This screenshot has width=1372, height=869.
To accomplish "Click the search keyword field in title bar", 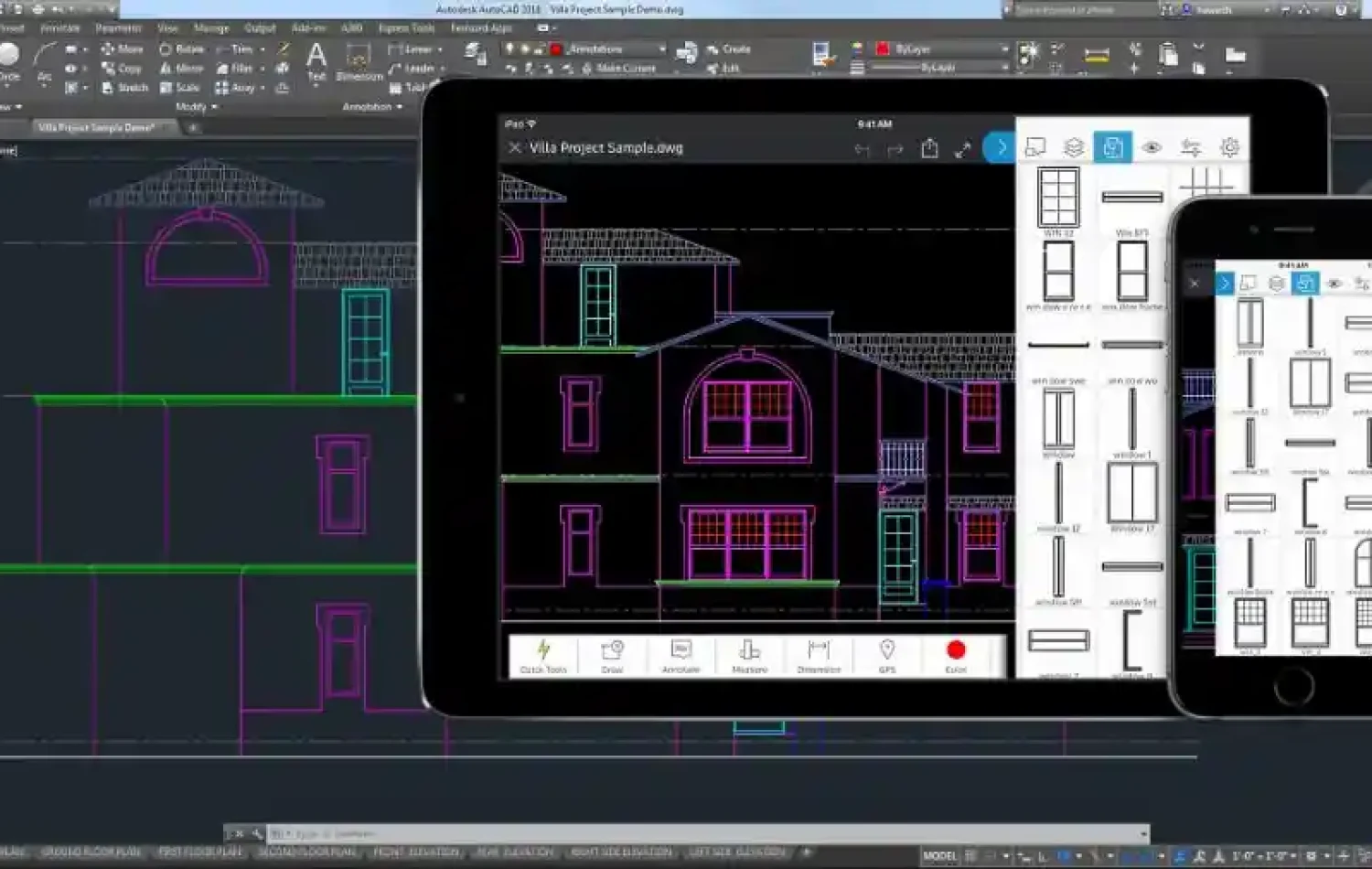I will (x=1082, y=9).
